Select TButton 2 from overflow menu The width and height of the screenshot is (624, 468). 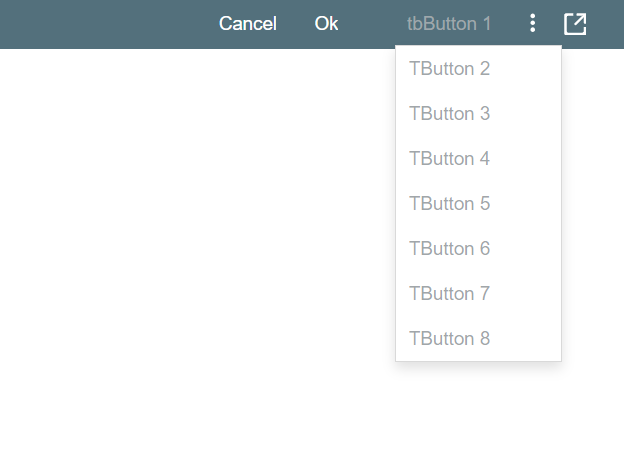pyautogui.click(x=449, y=69)
